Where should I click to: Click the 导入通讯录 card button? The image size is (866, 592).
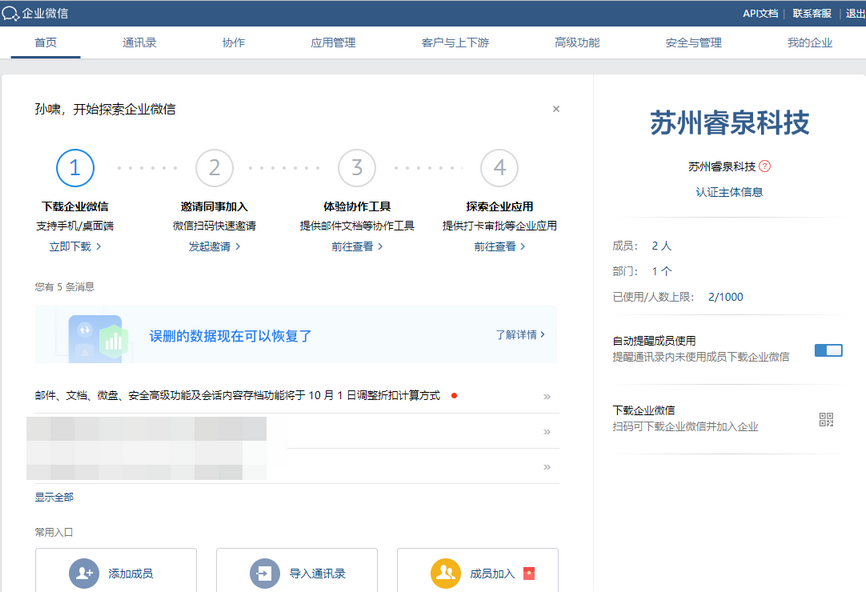[297, 570]
